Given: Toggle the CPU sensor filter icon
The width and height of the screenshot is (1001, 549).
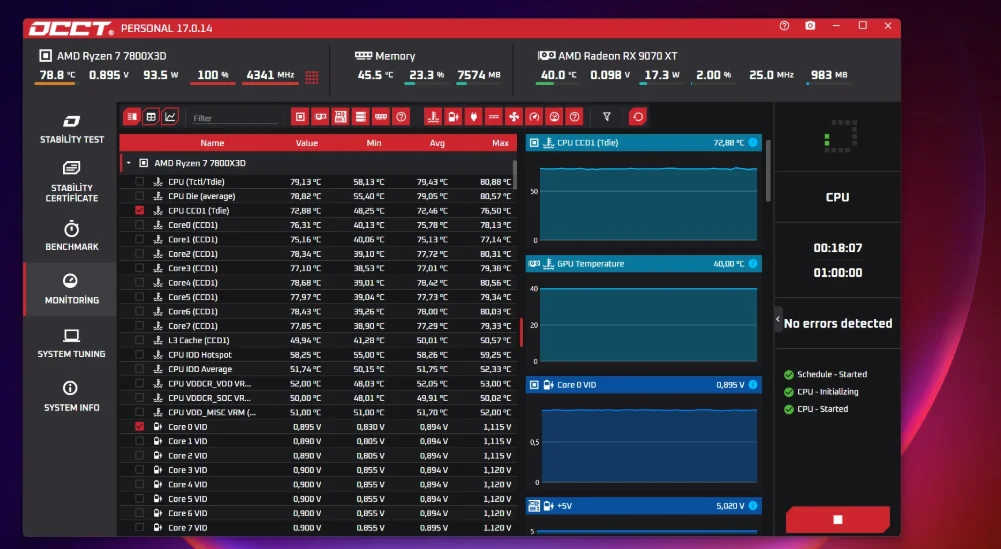Looking at the screenshot, I should 300,117.
